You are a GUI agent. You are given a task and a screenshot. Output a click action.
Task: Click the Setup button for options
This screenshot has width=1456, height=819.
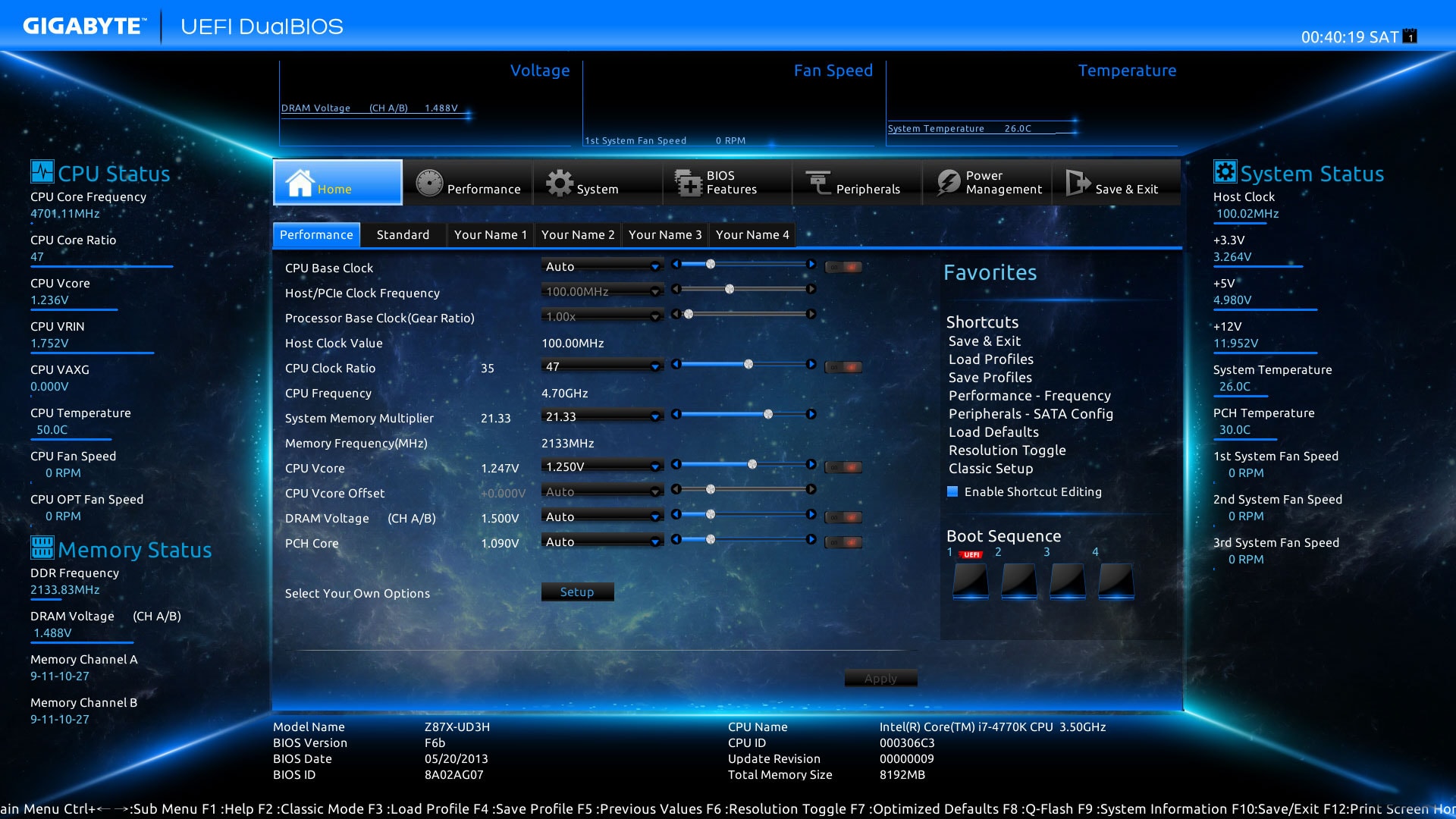[576, 591]
